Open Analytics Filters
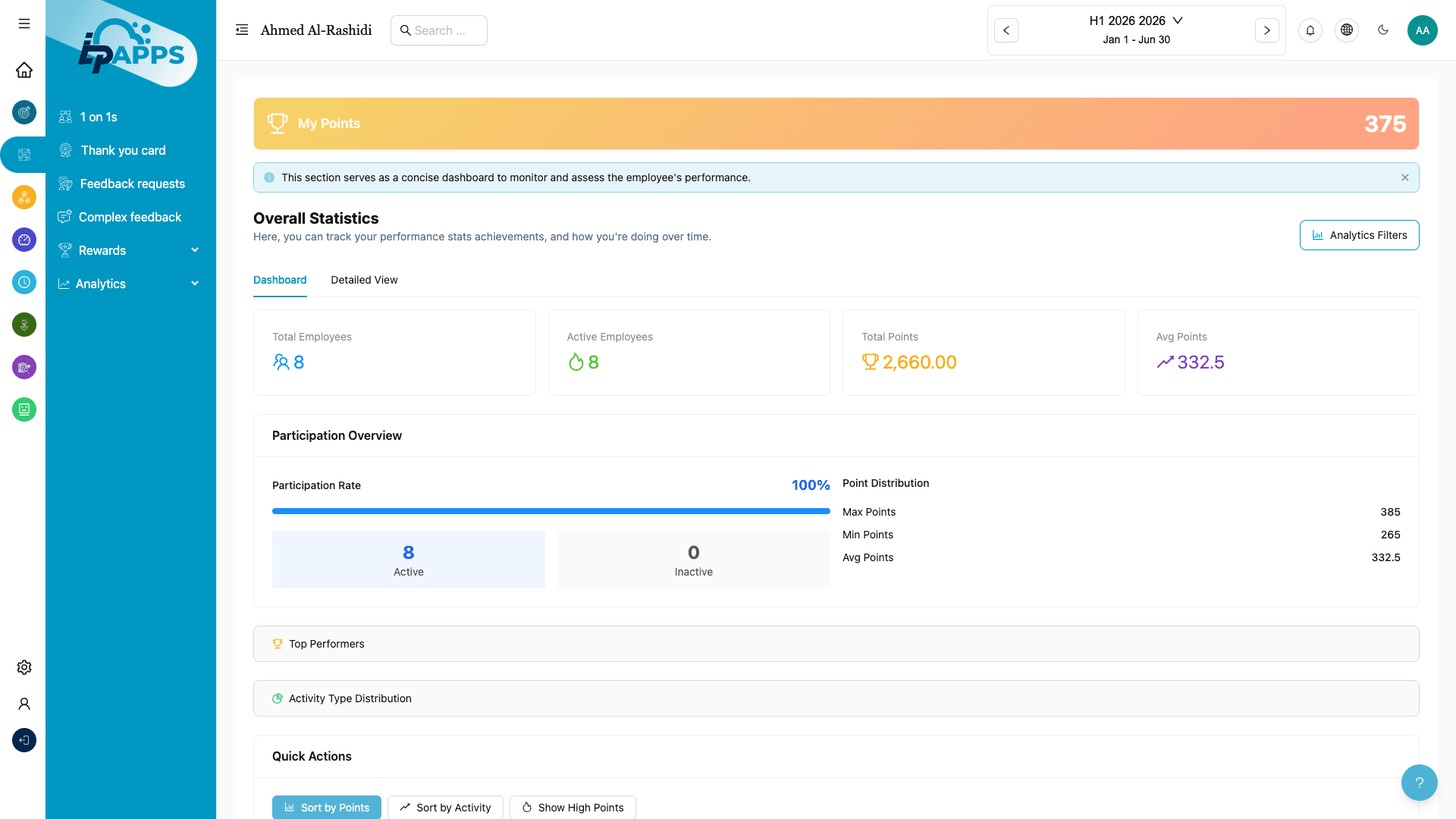1456x819 pixels. (1359, 235)
